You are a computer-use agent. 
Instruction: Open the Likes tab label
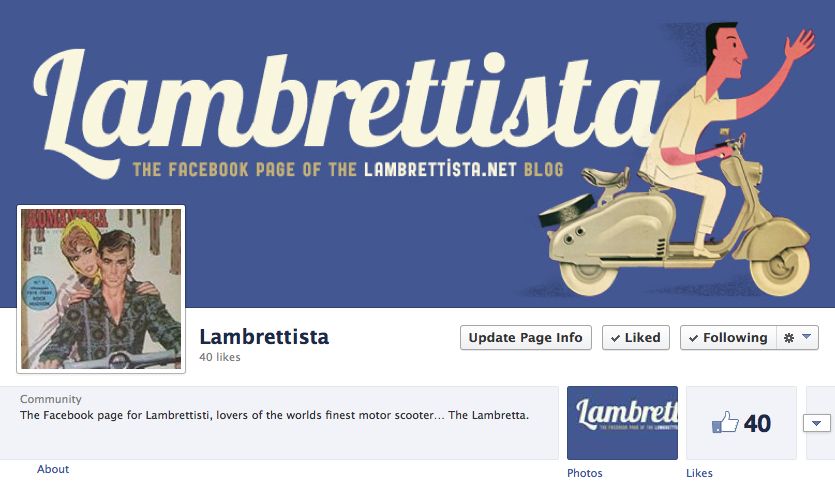pyautogui.click(x=699, y=473)
